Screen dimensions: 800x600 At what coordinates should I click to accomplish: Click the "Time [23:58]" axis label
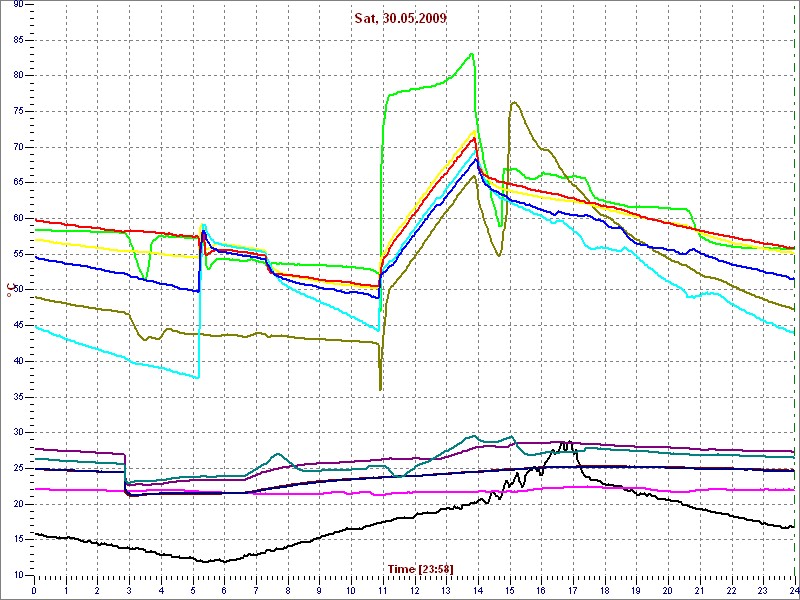421,568
